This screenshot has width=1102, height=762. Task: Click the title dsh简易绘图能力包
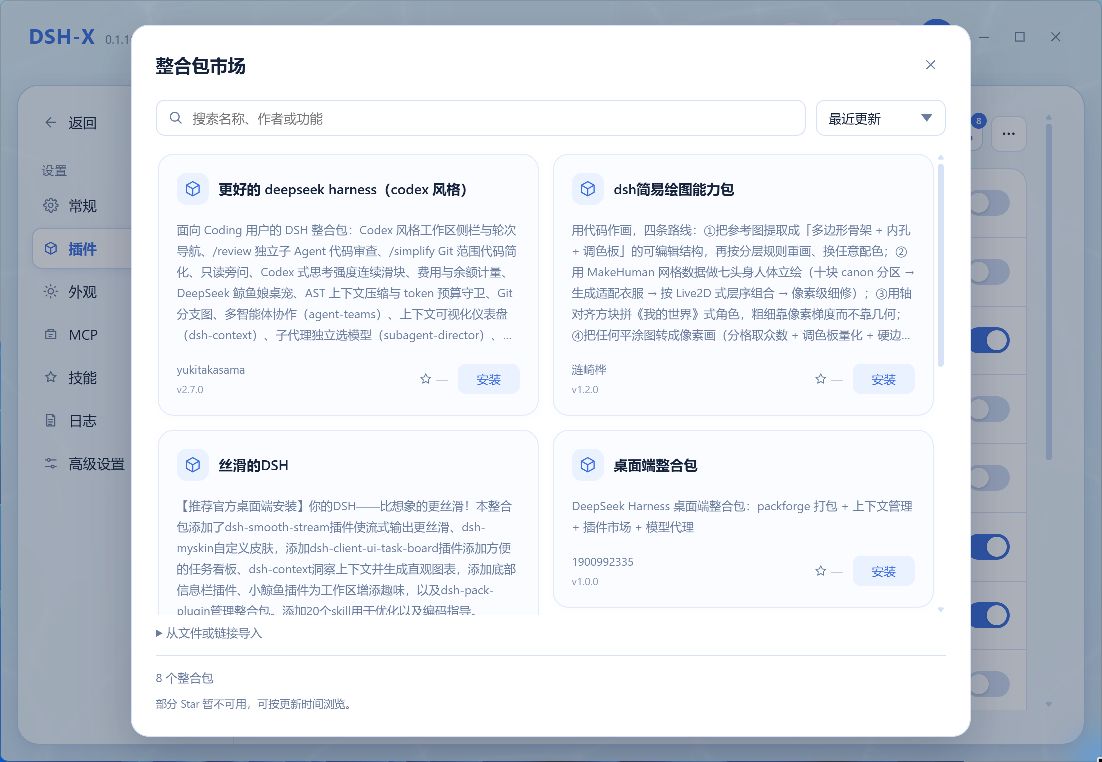(674, 189)
